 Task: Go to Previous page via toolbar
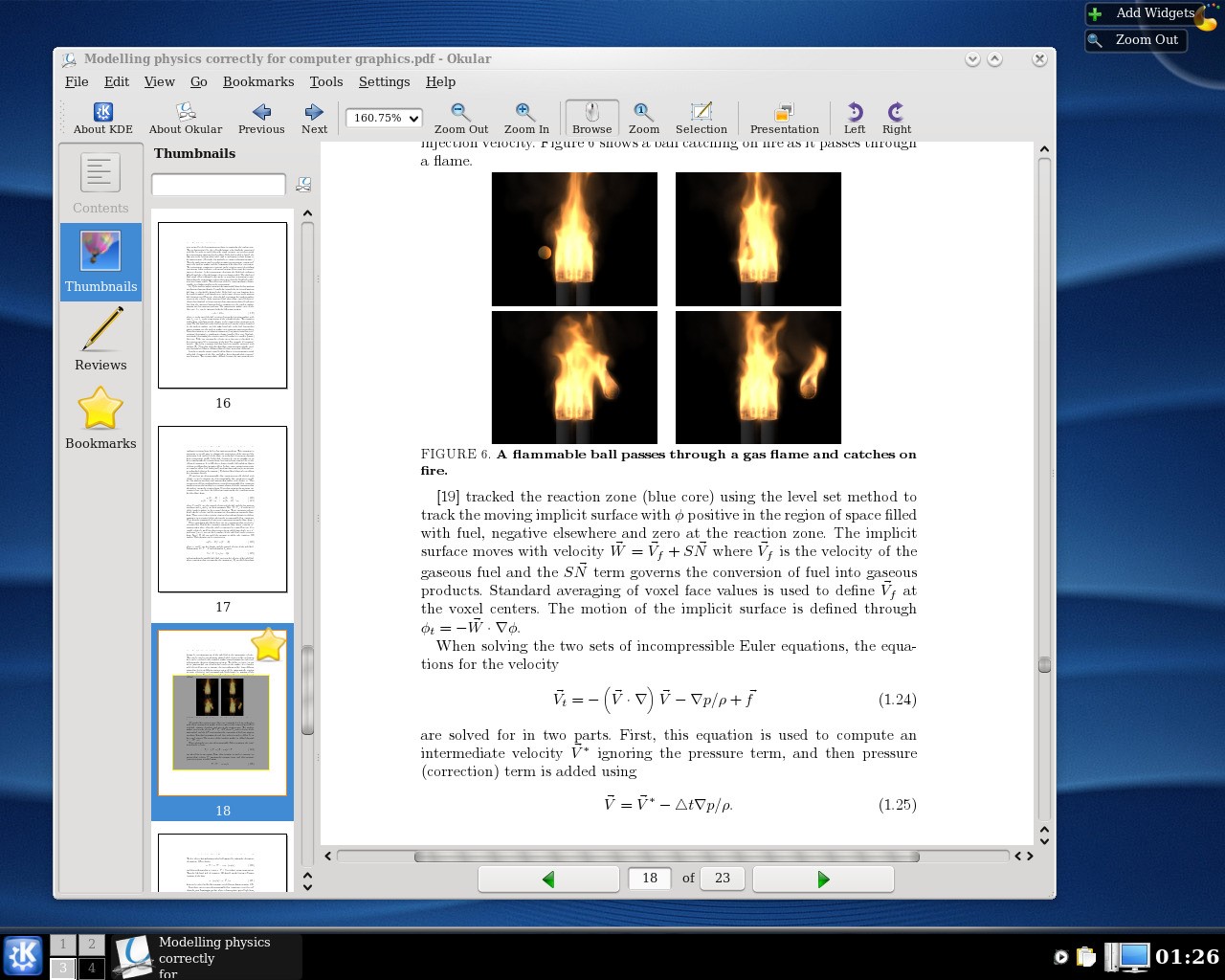tap(261, 118)
